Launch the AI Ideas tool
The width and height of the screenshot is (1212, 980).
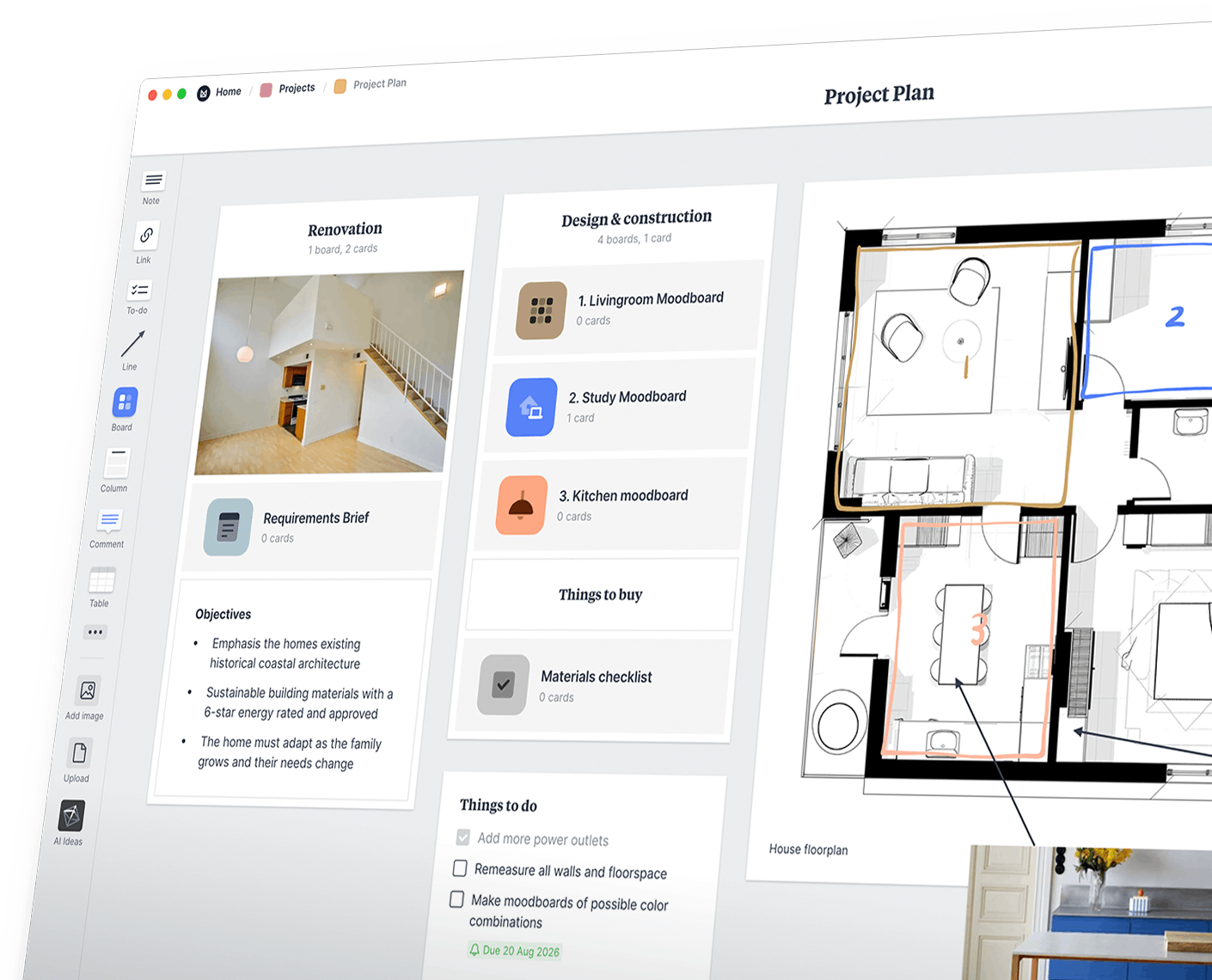click(x=72, y=813)
